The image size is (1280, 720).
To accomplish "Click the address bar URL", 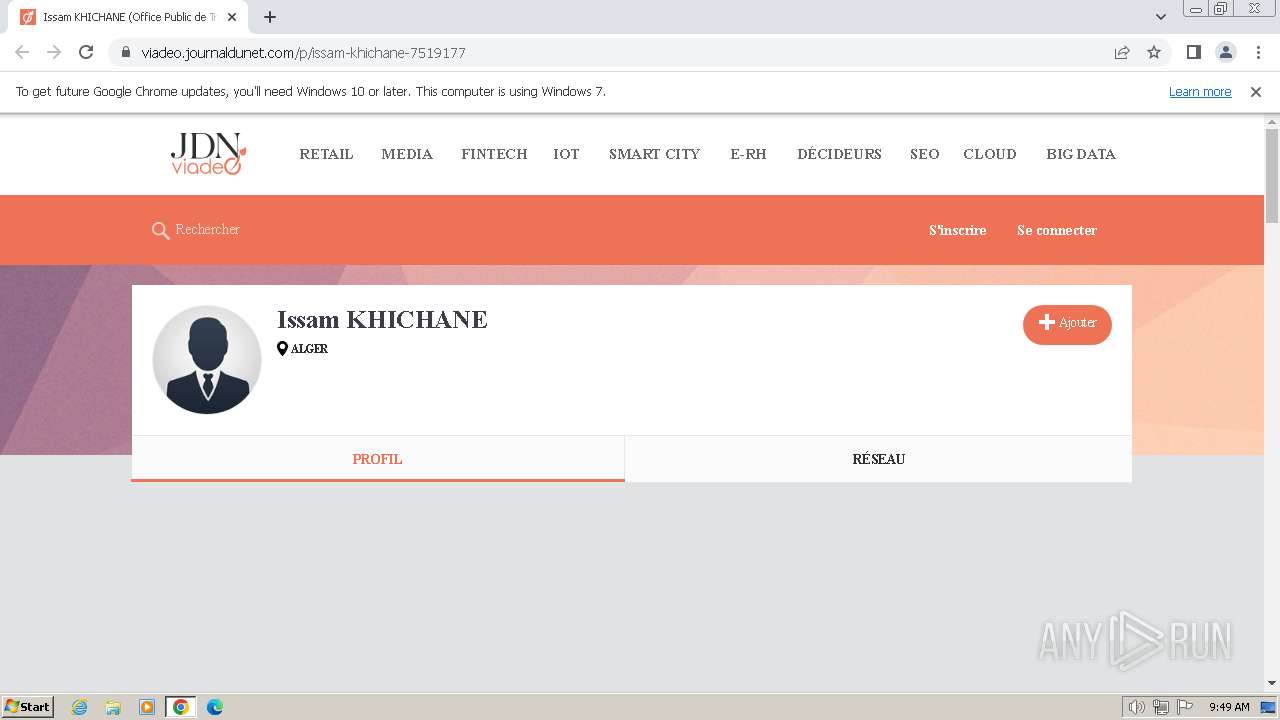I will pyautogui.click(x=303, y=52).
